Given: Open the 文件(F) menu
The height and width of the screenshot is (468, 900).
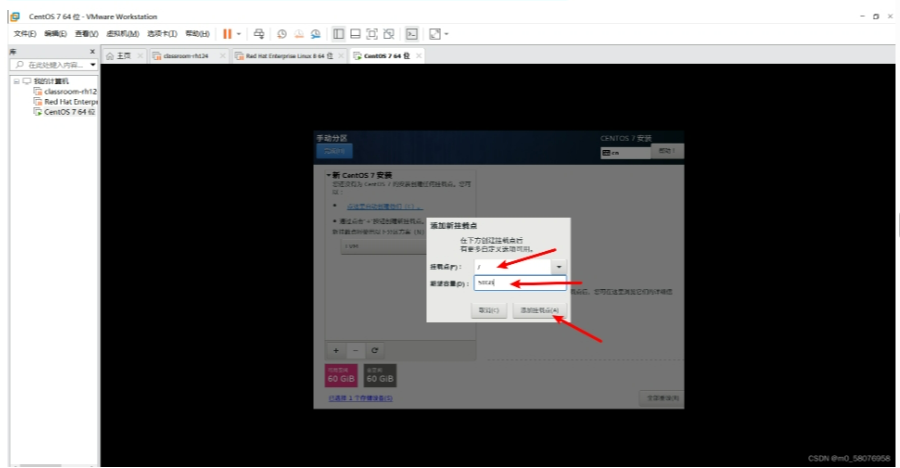Looking at the screenshot, I should click(25, 34).
